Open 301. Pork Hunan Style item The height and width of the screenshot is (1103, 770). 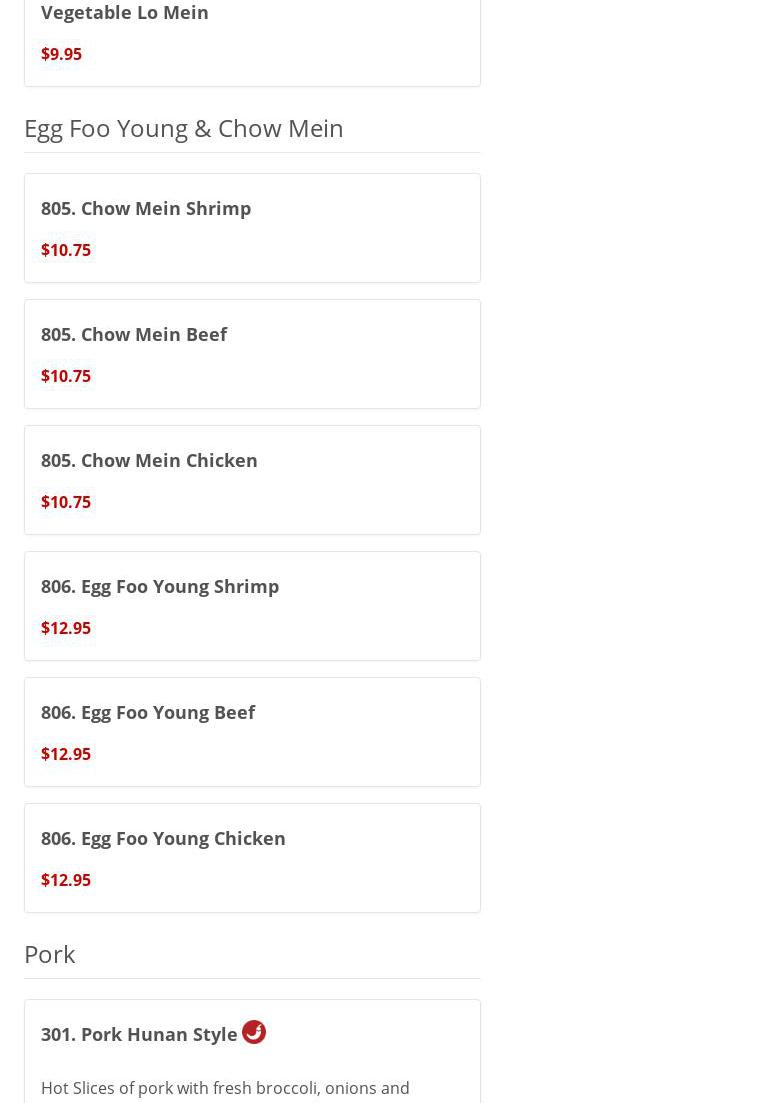pyautogui.click(x=139, y=1034)
